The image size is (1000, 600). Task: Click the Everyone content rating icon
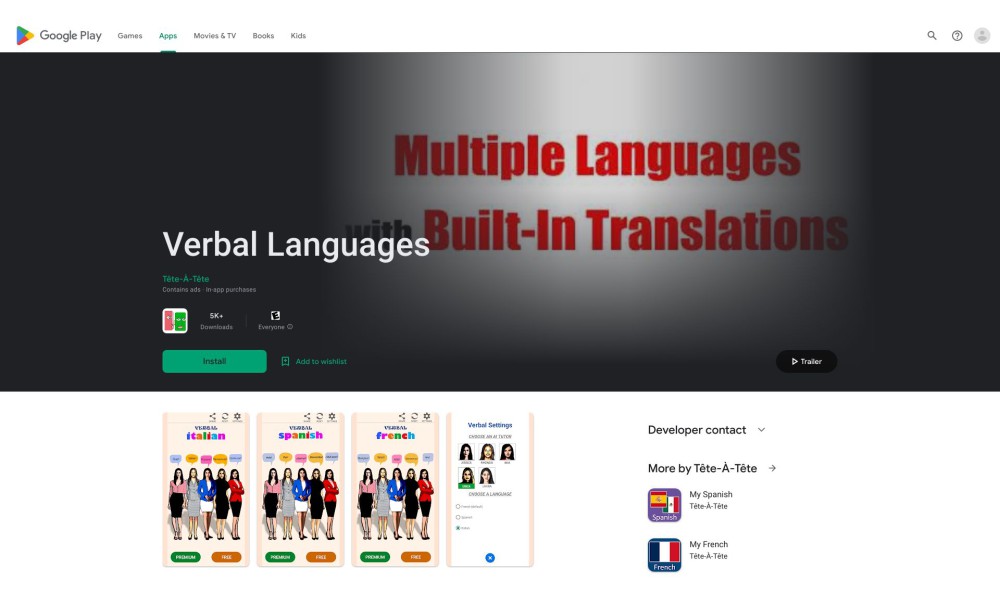(275, 316)
